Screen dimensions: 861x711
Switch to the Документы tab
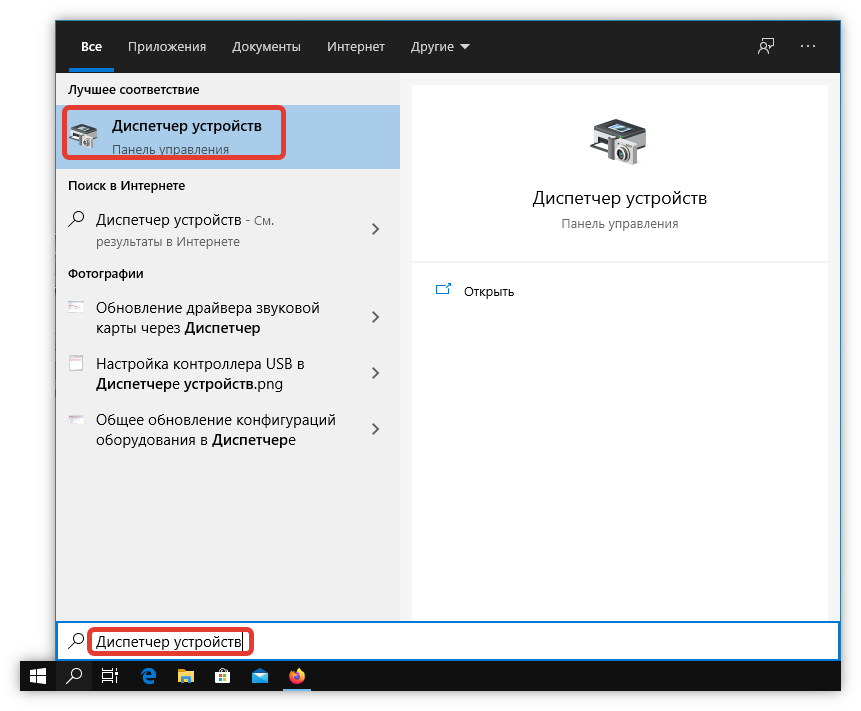(266, 47)
